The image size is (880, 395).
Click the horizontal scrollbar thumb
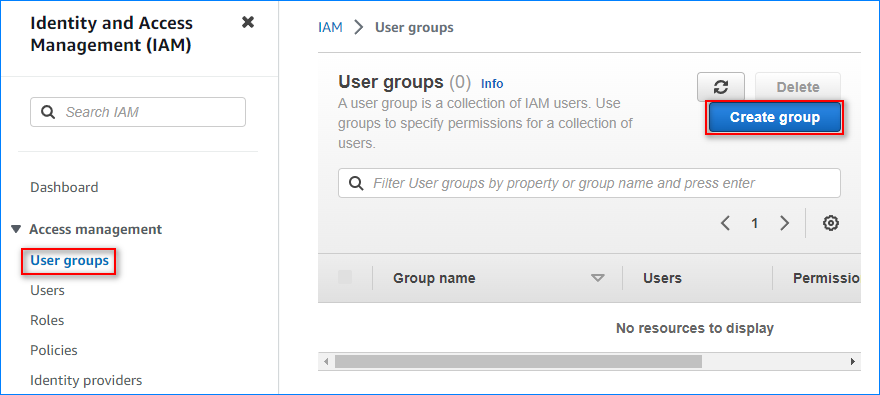click(518, 361)
